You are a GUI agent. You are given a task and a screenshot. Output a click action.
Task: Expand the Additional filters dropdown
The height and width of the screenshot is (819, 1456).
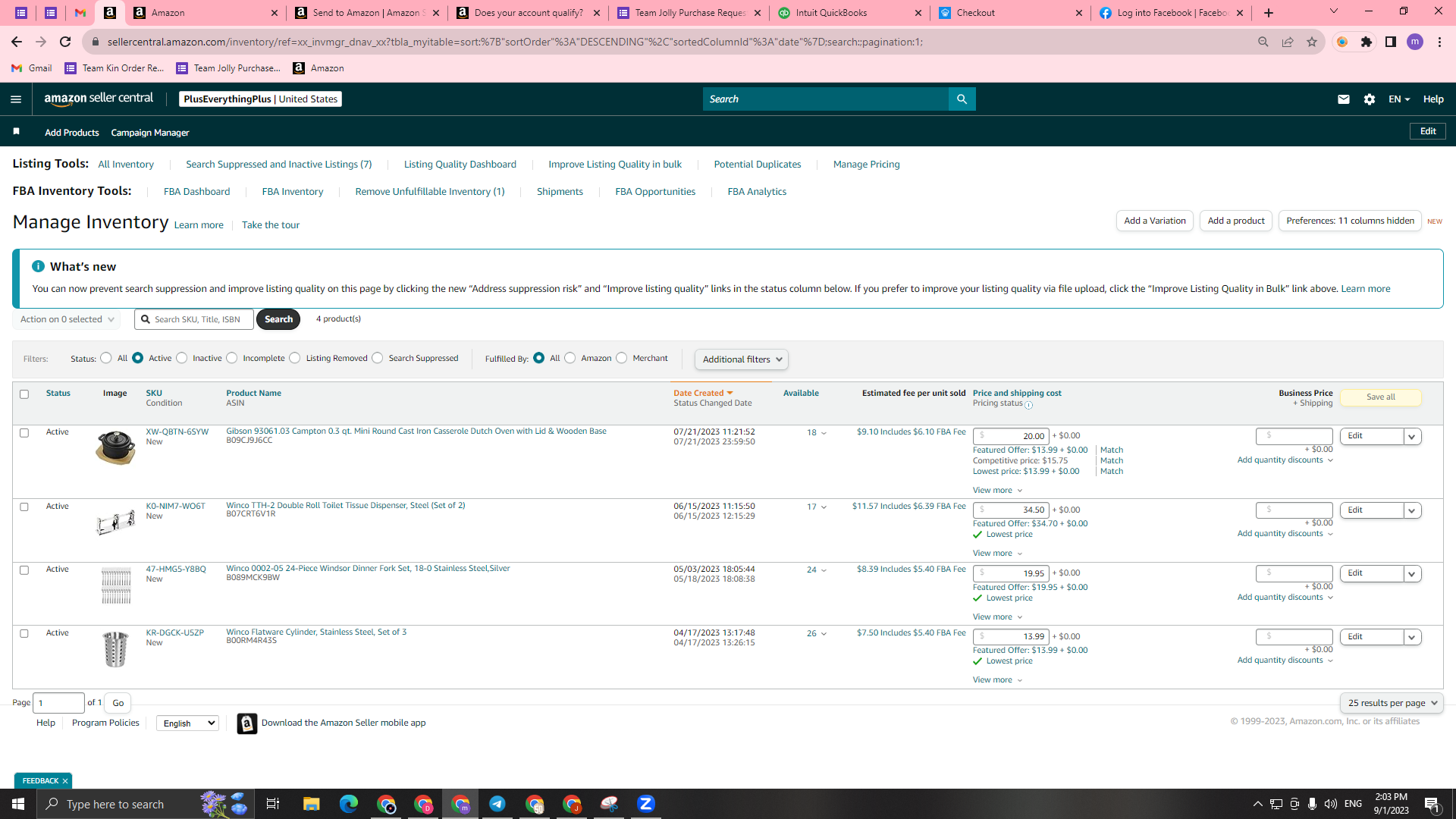pos(742,359)
